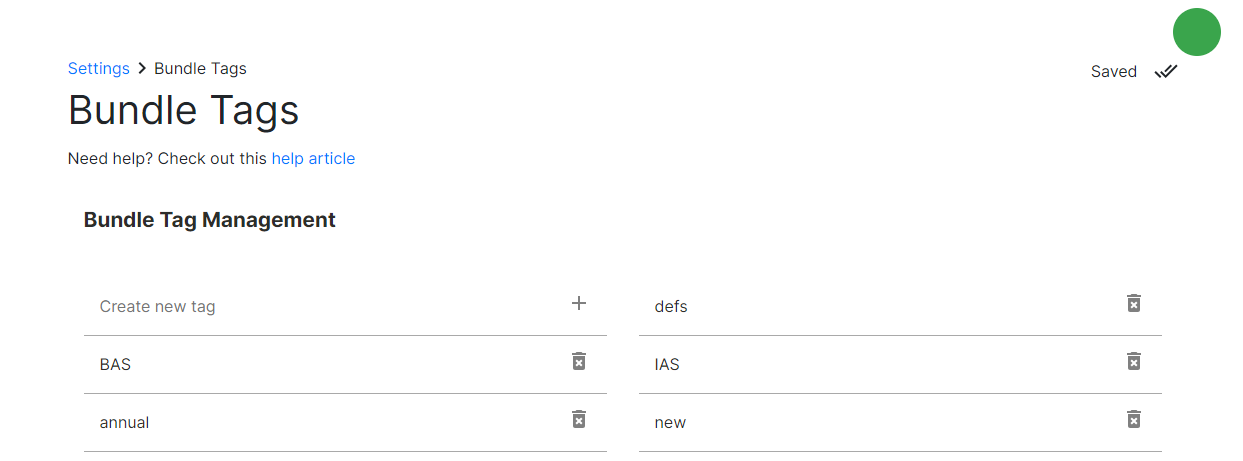Open the help article link
Image resolution: width=1243 pixels, height=461 pixels.
pos(313,158)
